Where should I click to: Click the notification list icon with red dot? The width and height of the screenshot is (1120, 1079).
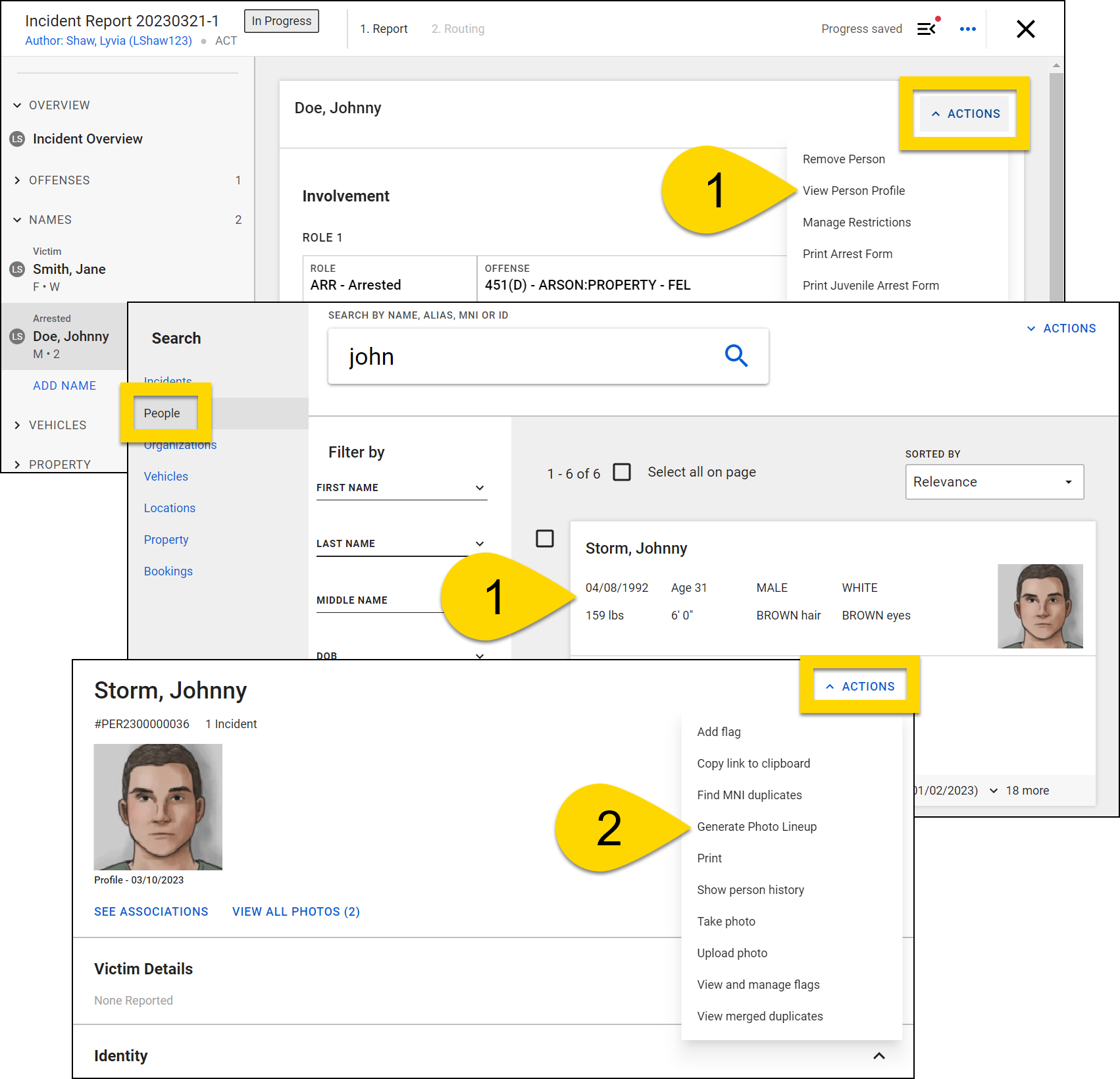pyautogui.click(x=927, y=29)
